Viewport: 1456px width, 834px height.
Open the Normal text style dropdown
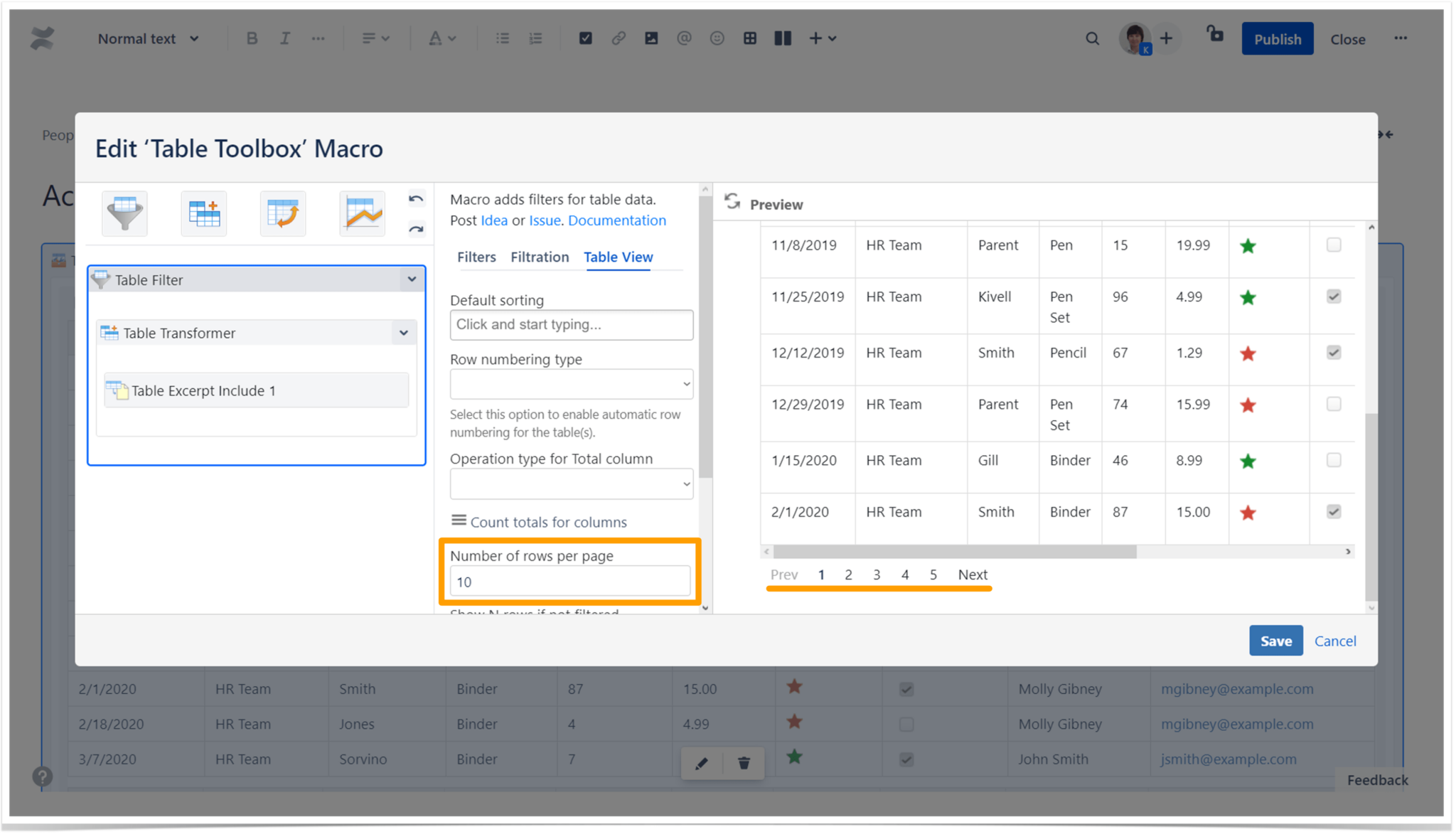coord(148,38)
